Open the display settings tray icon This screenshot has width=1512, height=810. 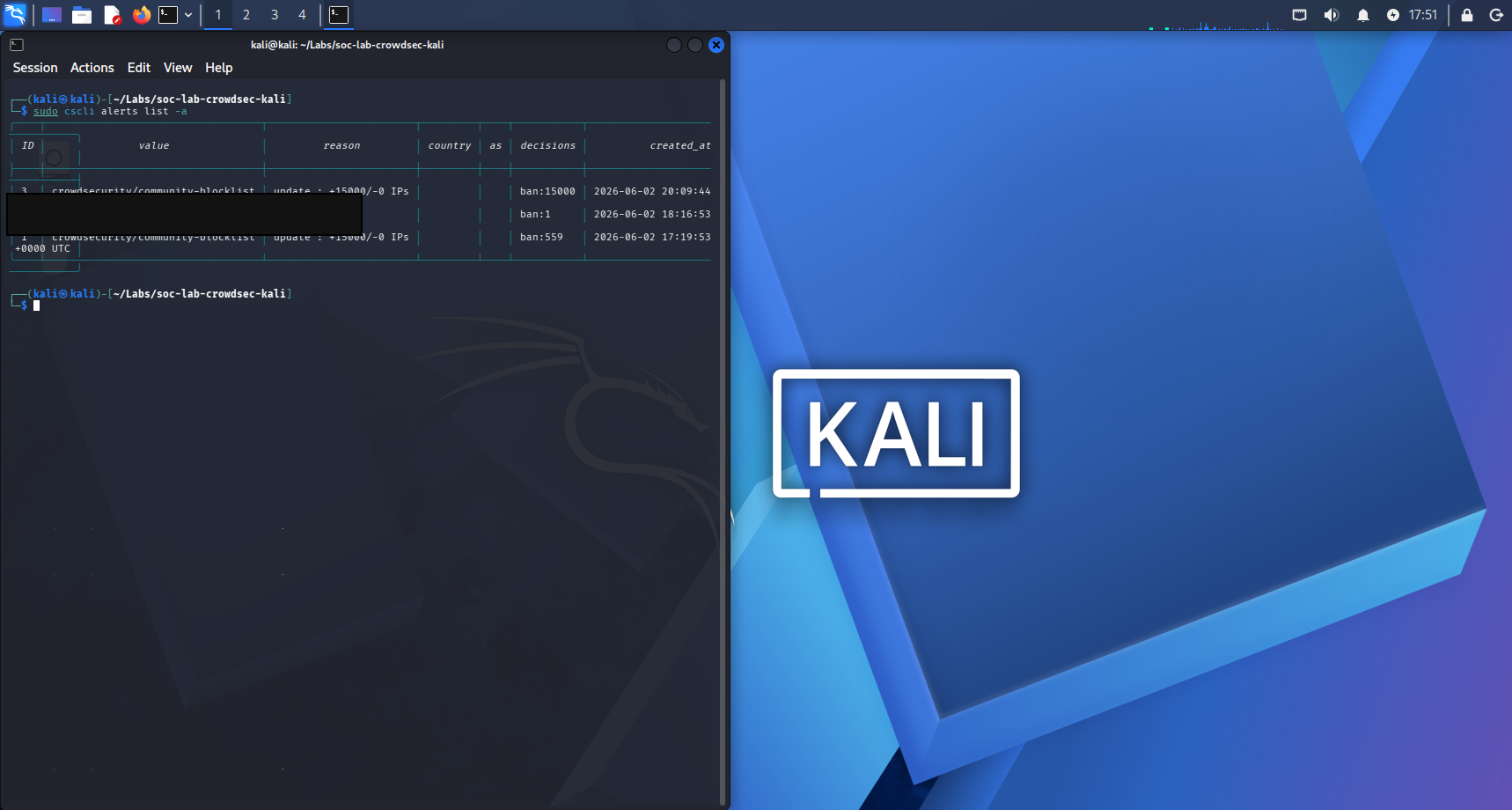(x=1299, y=15)
